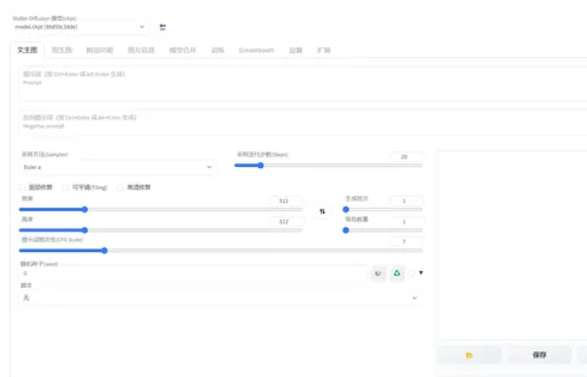Image resolution: width=587 pixels, height=377 pixels.
Task: Enable the 高清修复 hires fix checkbox
Action: tap(120, 187)
